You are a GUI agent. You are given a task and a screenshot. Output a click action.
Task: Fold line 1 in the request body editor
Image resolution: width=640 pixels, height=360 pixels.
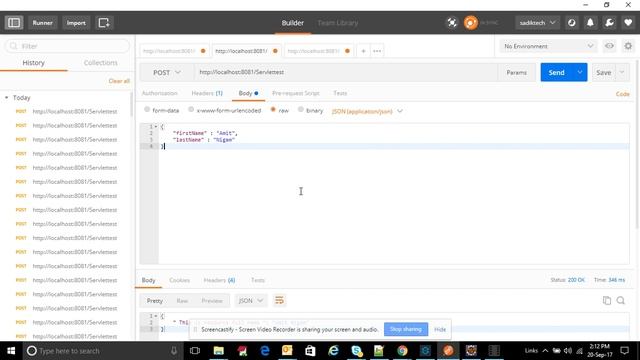pyautogui.click(x=156, y=127)
